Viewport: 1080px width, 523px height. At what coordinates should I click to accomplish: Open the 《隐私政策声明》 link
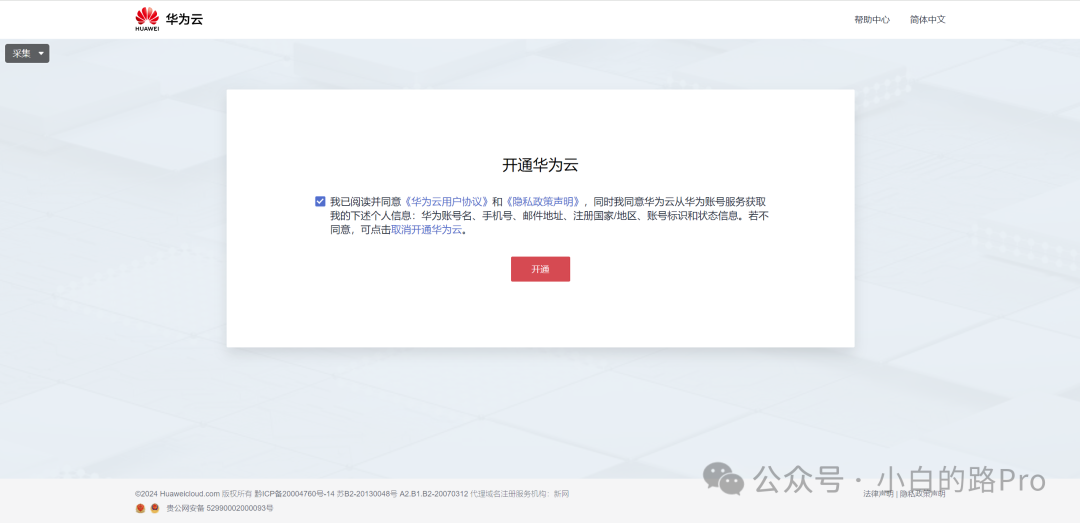tap(543, 201)
